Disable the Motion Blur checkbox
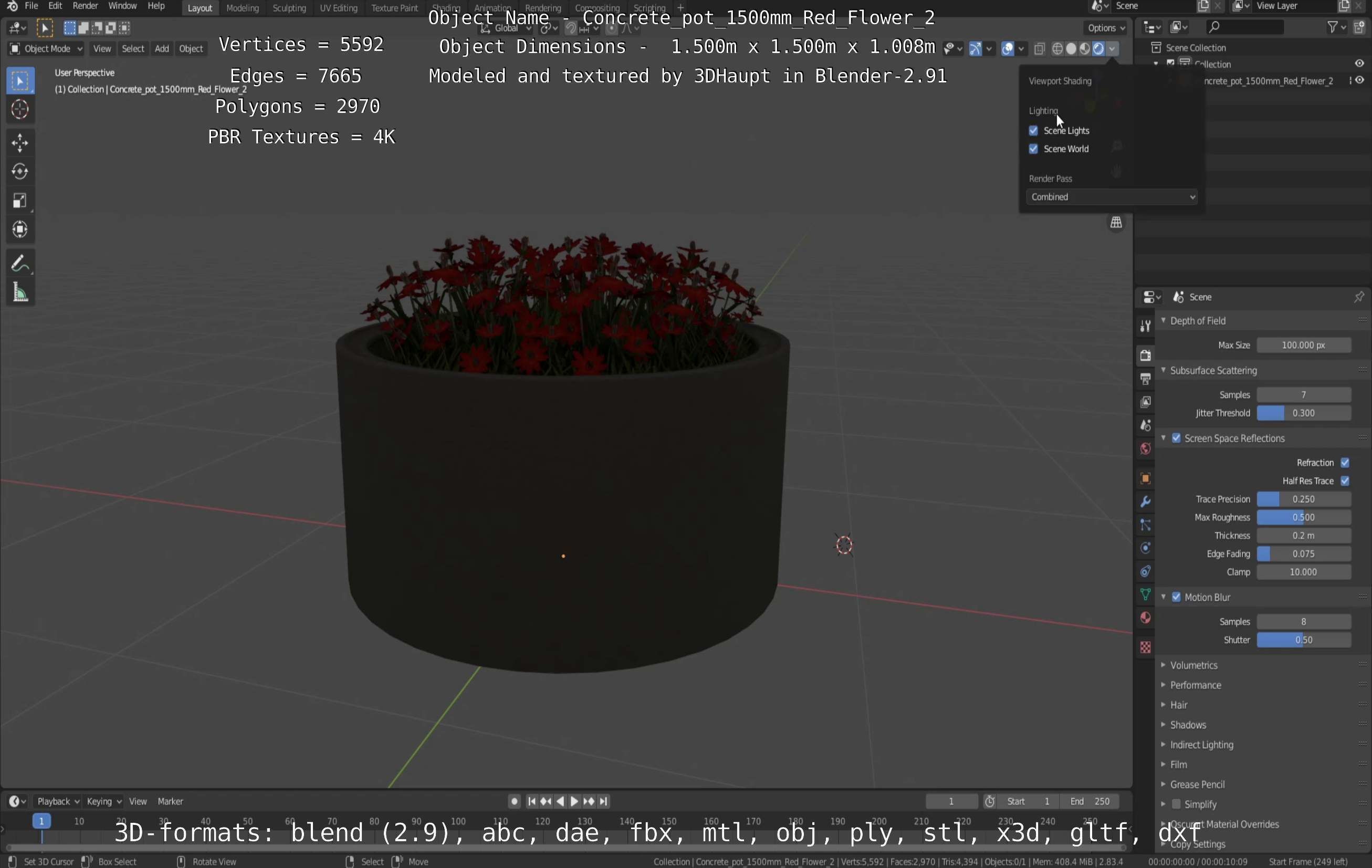Screen dimensions: 1372x868 (x=1177, y=597)
